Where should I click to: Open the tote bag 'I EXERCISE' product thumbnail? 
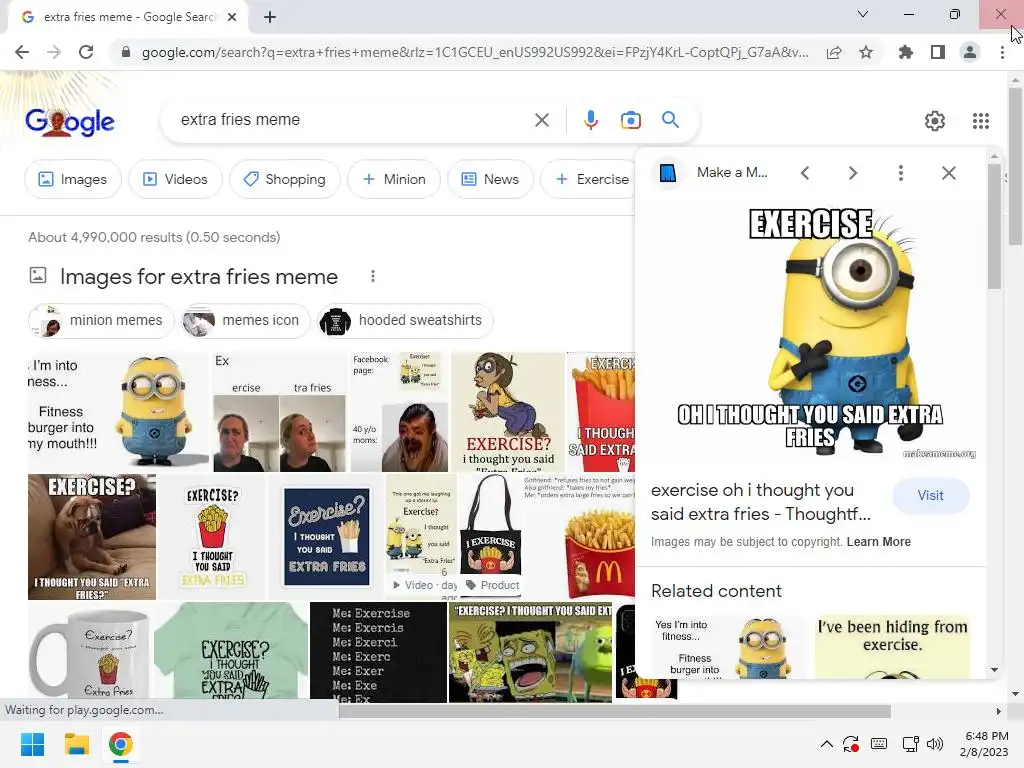(x=491, y=537)
